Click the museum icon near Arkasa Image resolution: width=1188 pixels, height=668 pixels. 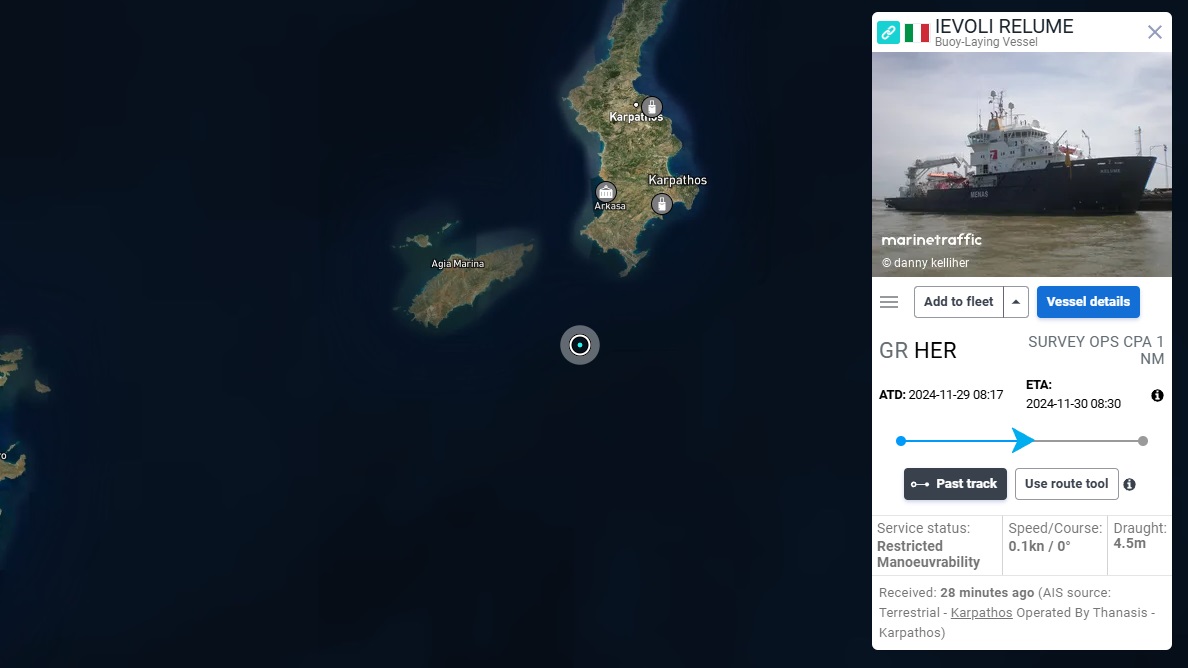[605, 192]
